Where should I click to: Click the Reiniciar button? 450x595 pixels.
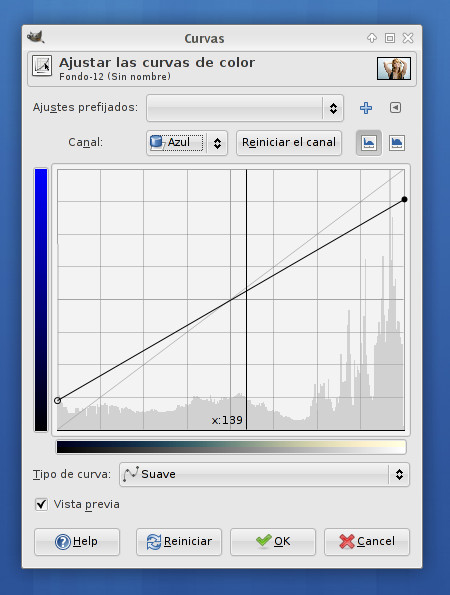click(x=179, y=542)
